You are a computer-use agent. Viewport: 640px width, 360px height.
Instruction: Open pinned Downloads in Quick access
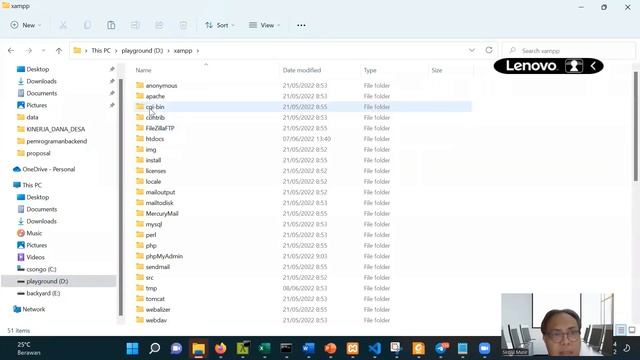41,81
